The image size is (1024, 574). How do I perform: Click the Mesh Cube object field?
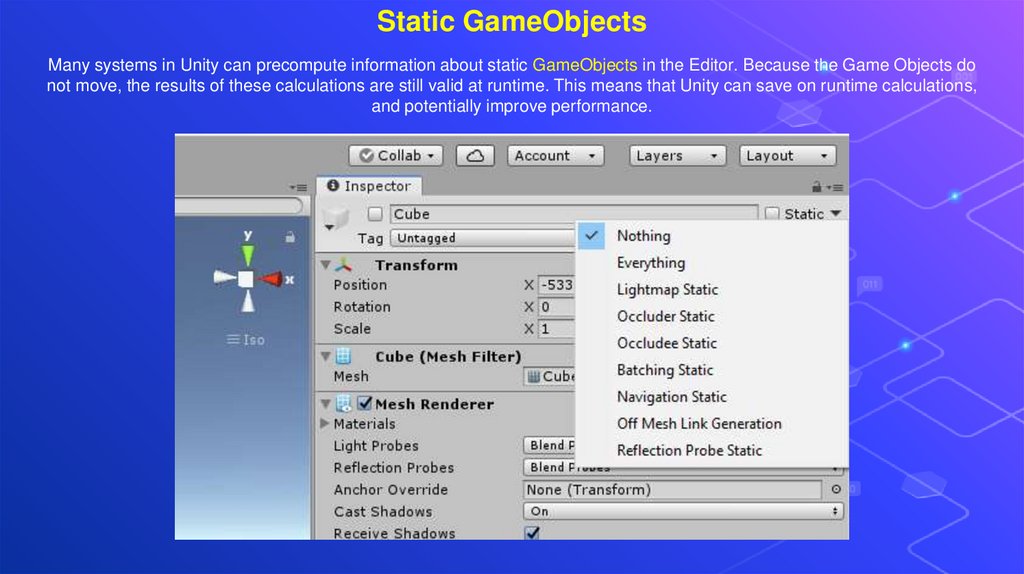click(550, 376)
